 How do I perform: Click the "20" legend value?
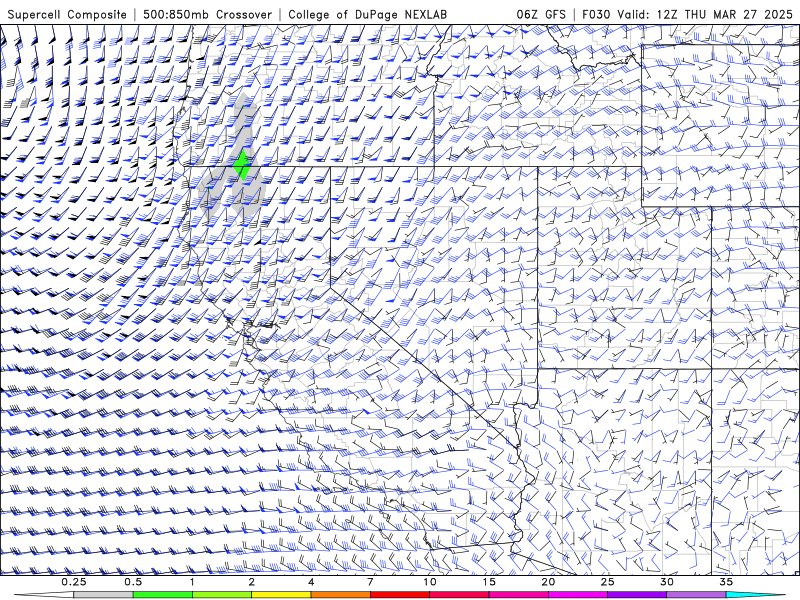(548, 582)
